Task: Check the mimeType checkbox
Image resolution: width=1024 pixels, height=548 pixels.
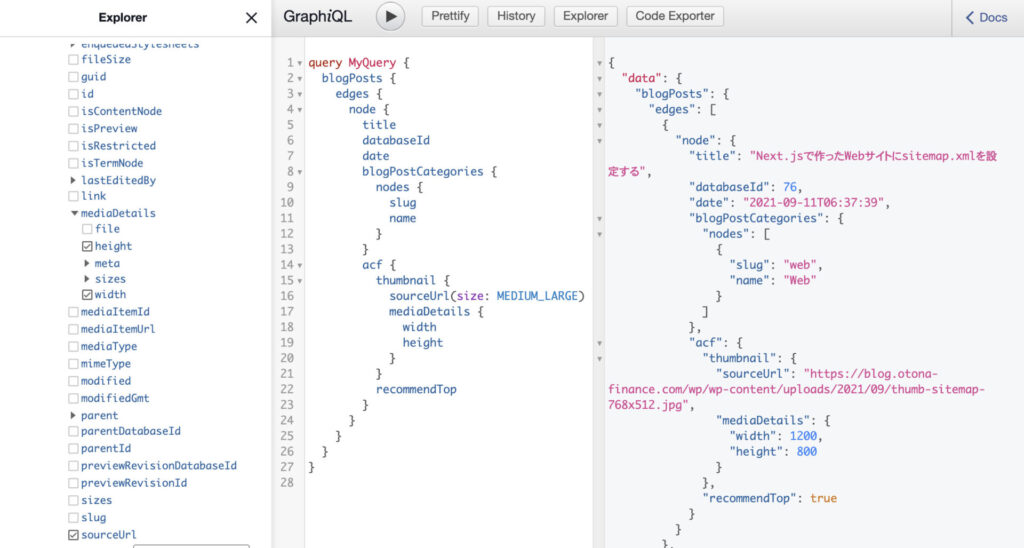Action: (x=73, y=364)
